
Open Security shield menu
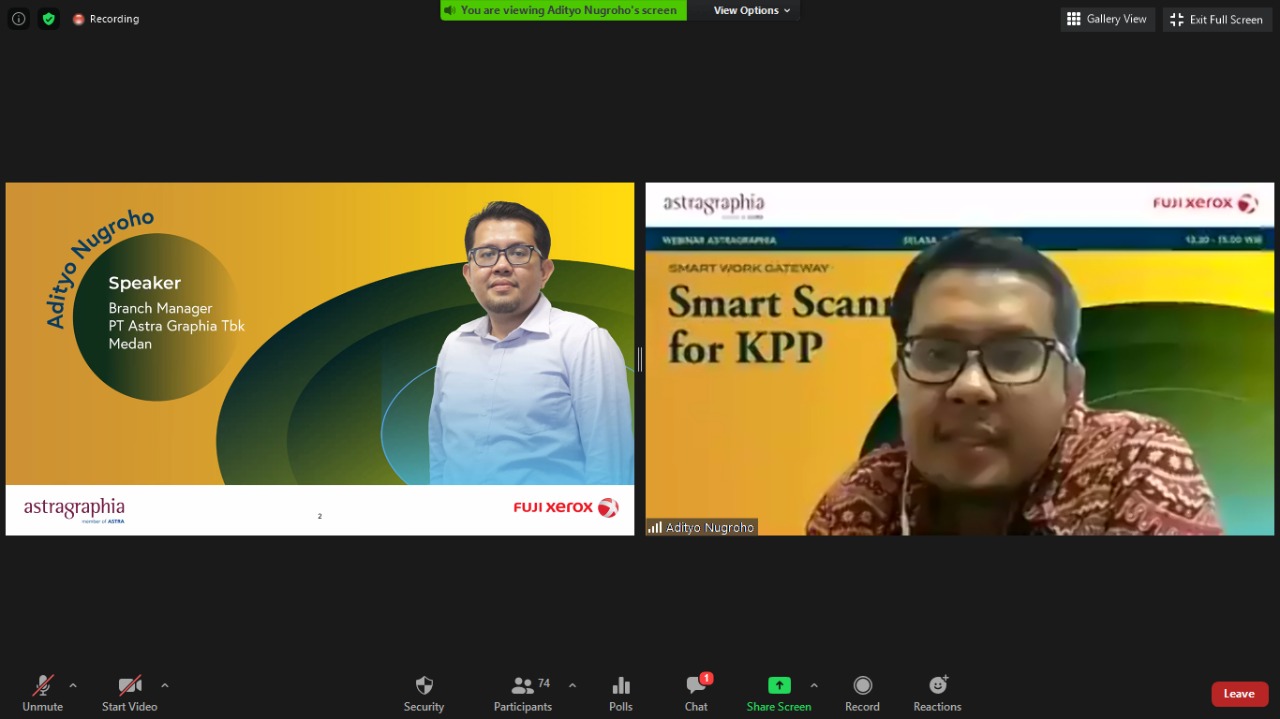424,692
